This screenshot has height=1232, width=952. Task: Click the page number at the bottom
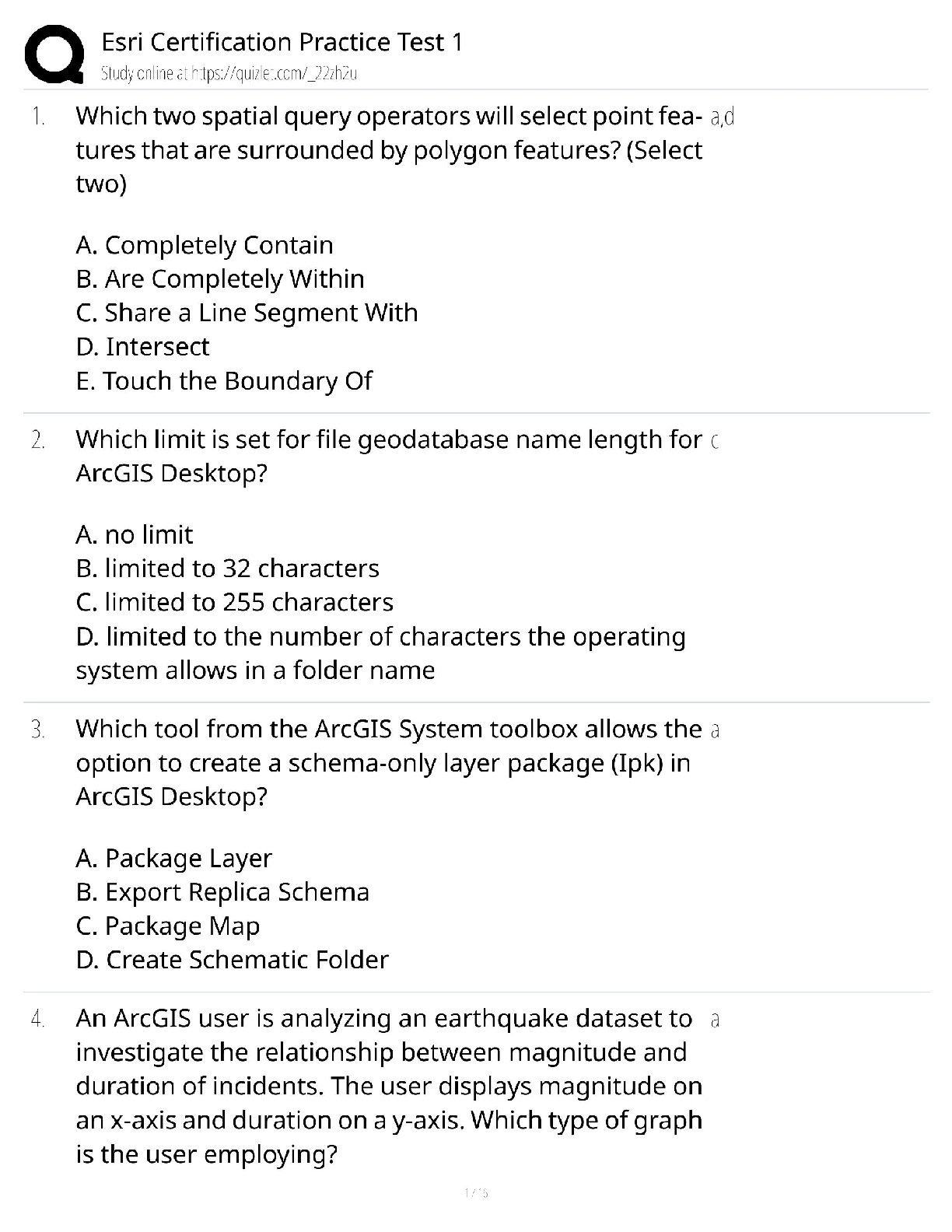(x=475, y=1192)
